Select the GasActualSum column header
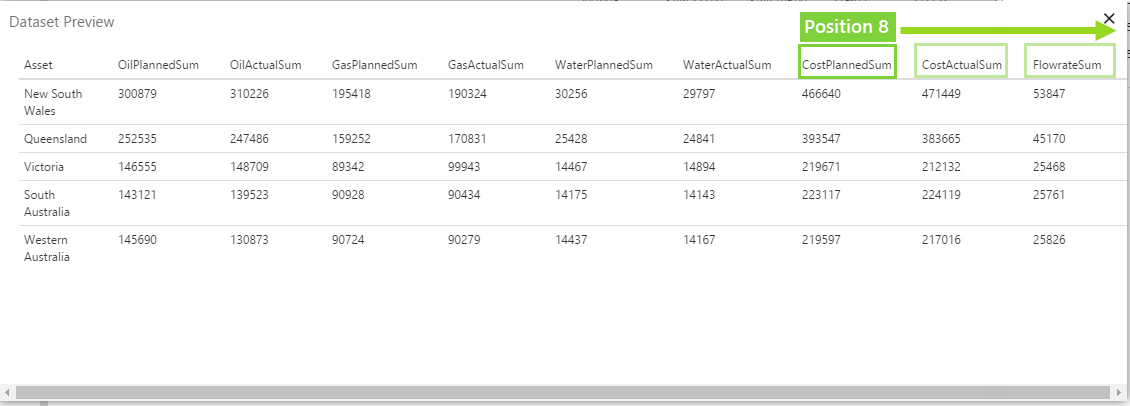Screen dimensions: 1130x406 pyautogui.click(x=485, y=65)
